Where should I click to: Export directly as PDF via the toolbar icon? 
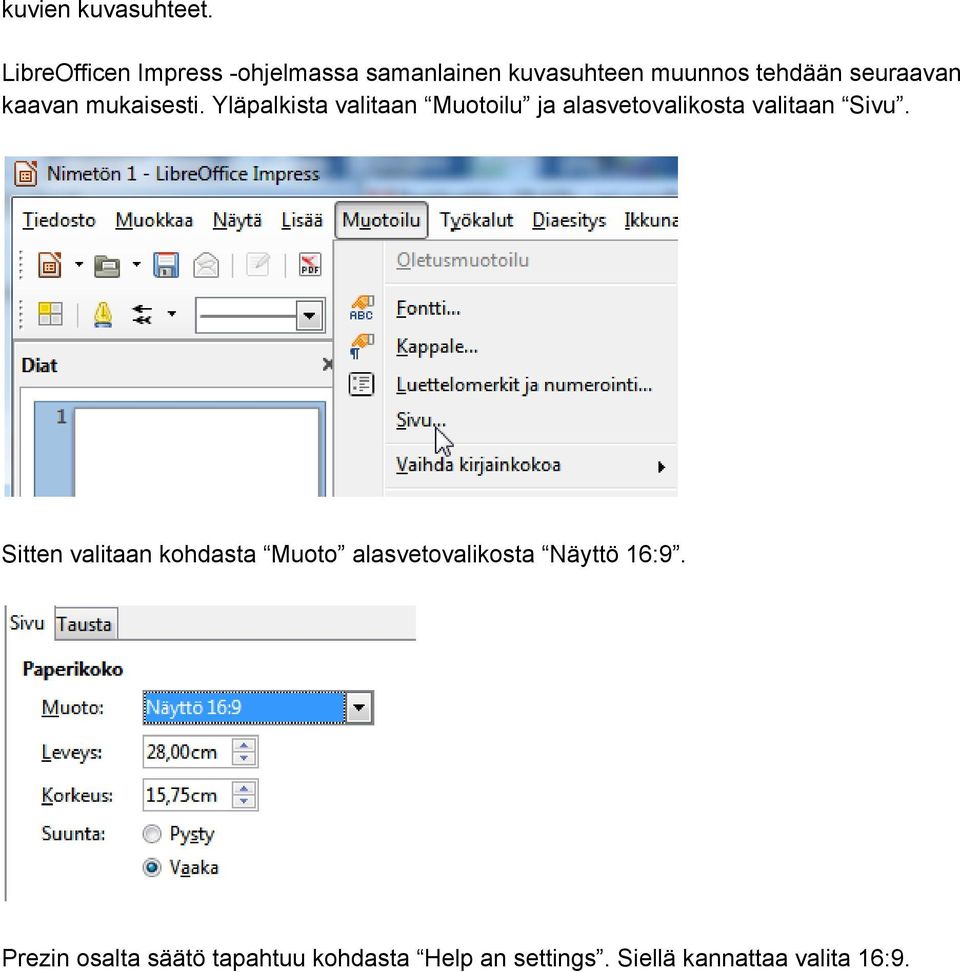coord(310,265)
